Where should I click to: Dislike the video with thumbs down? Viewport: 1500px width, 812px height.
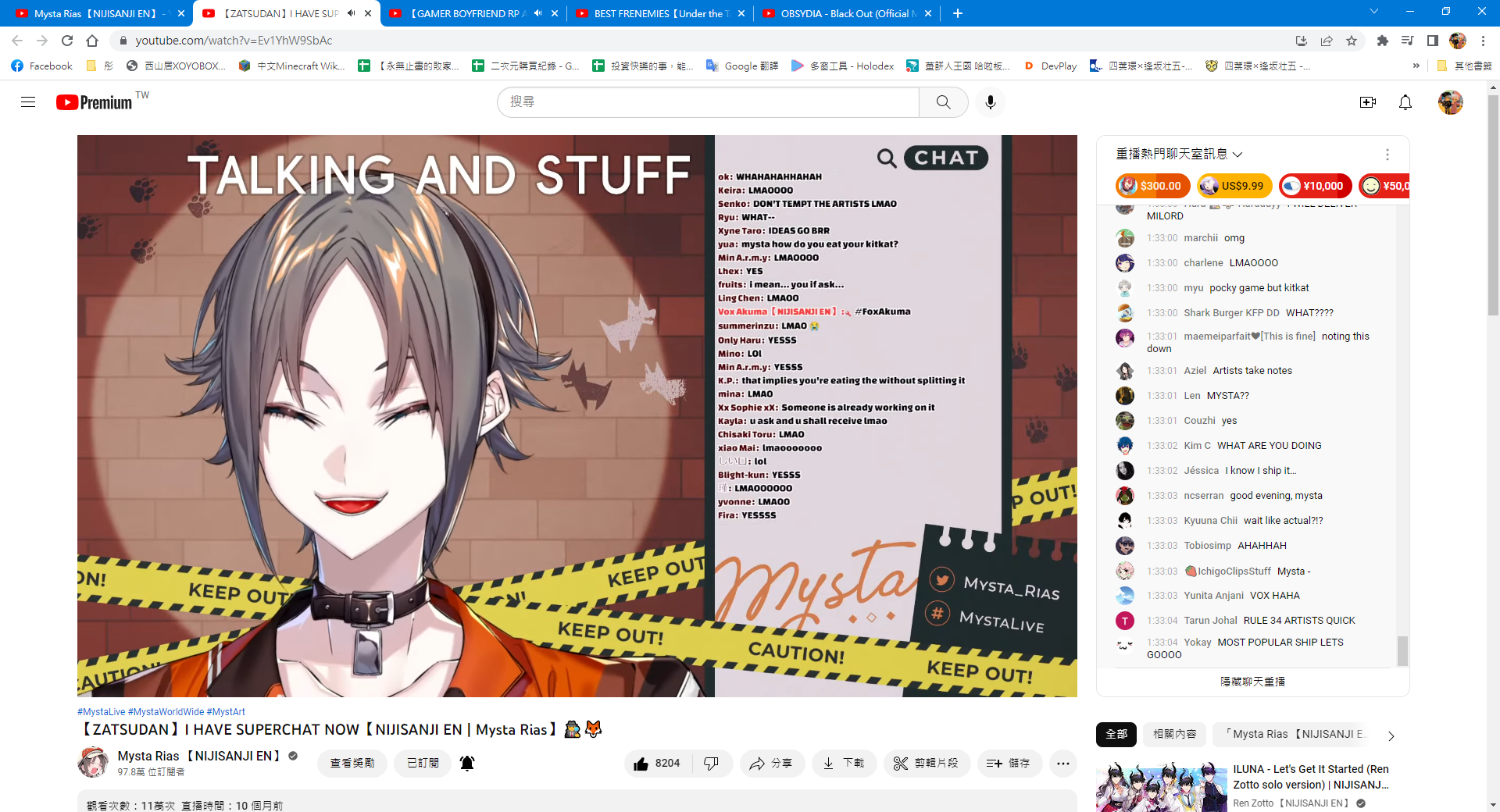pyautogui.click(x=712, y=764)
